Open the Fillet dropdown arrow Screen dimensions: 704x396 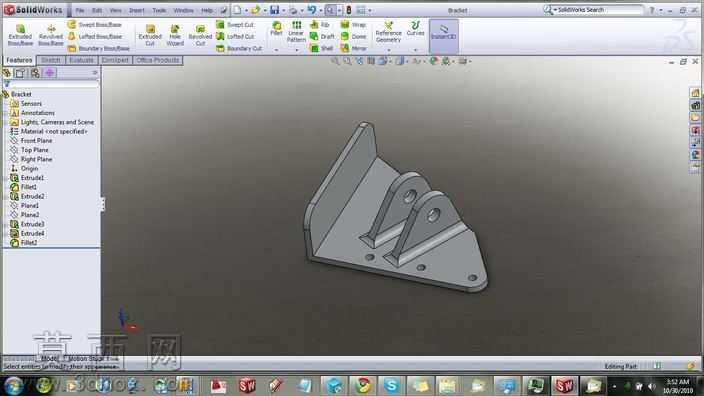pyautogui.click(x=277, y=50)
